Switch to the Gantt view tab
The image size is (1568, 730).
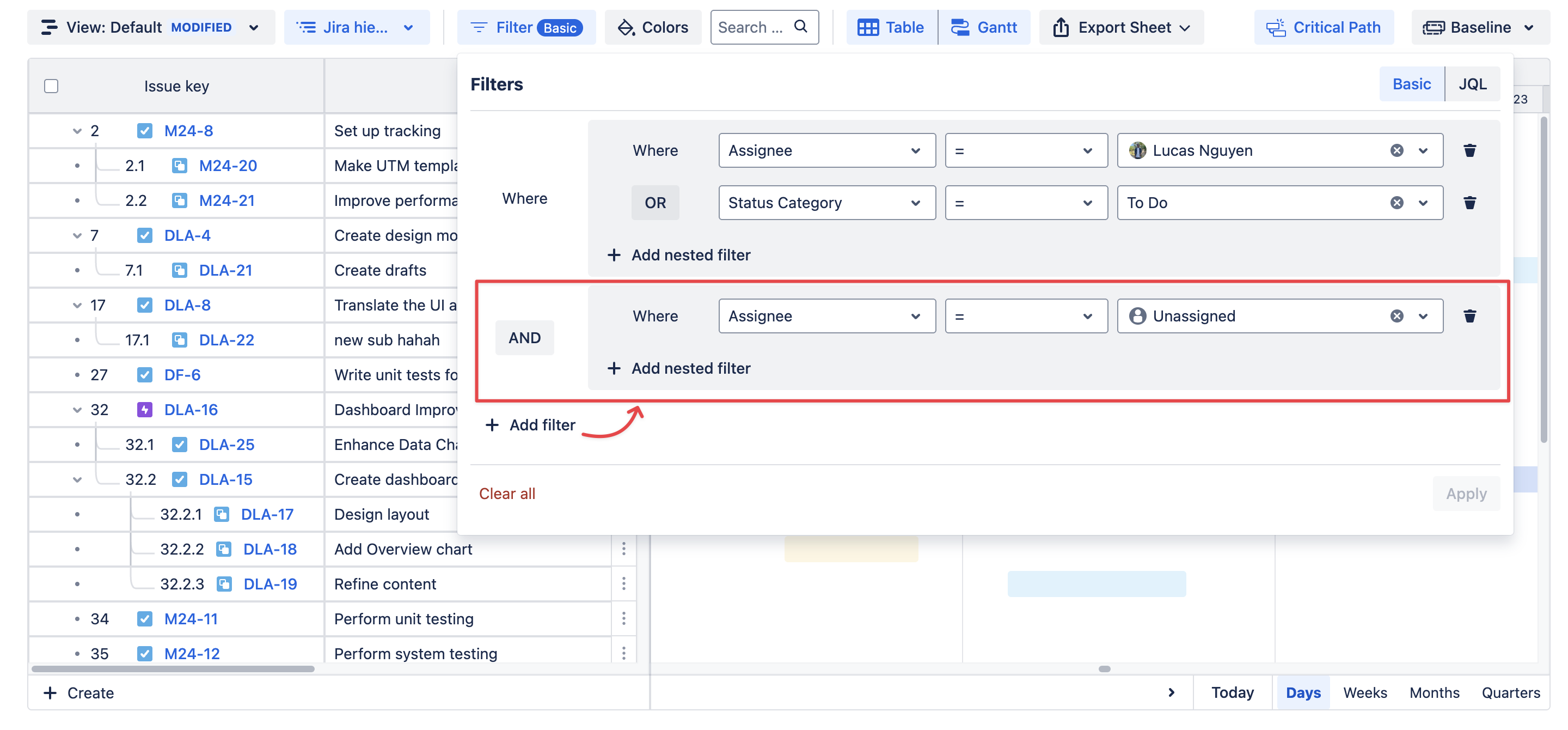click(984, 27)
